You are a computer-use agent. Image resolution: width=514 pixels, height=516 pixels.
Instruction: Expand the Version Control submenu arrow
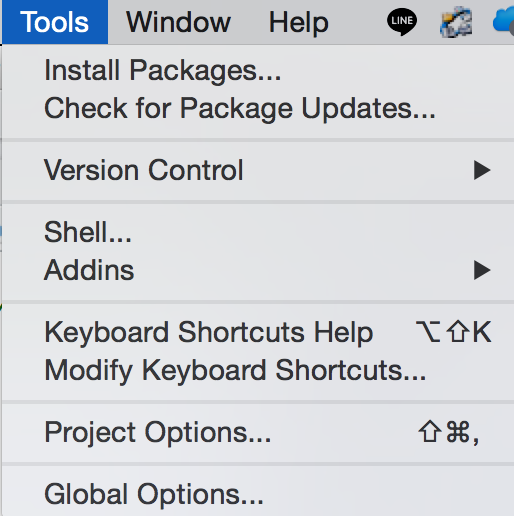pyautogui.click(x=482, y=170)
